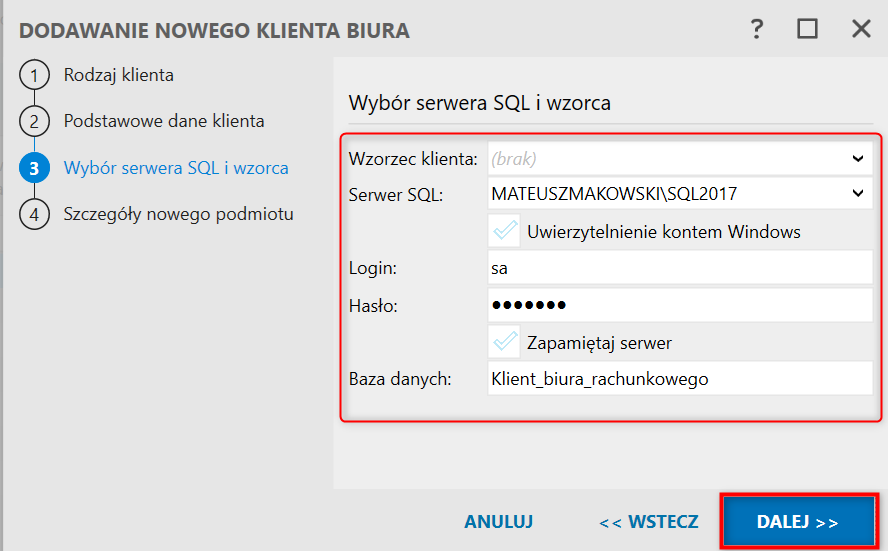Close the new client dialog

click(x=861, y=29)
